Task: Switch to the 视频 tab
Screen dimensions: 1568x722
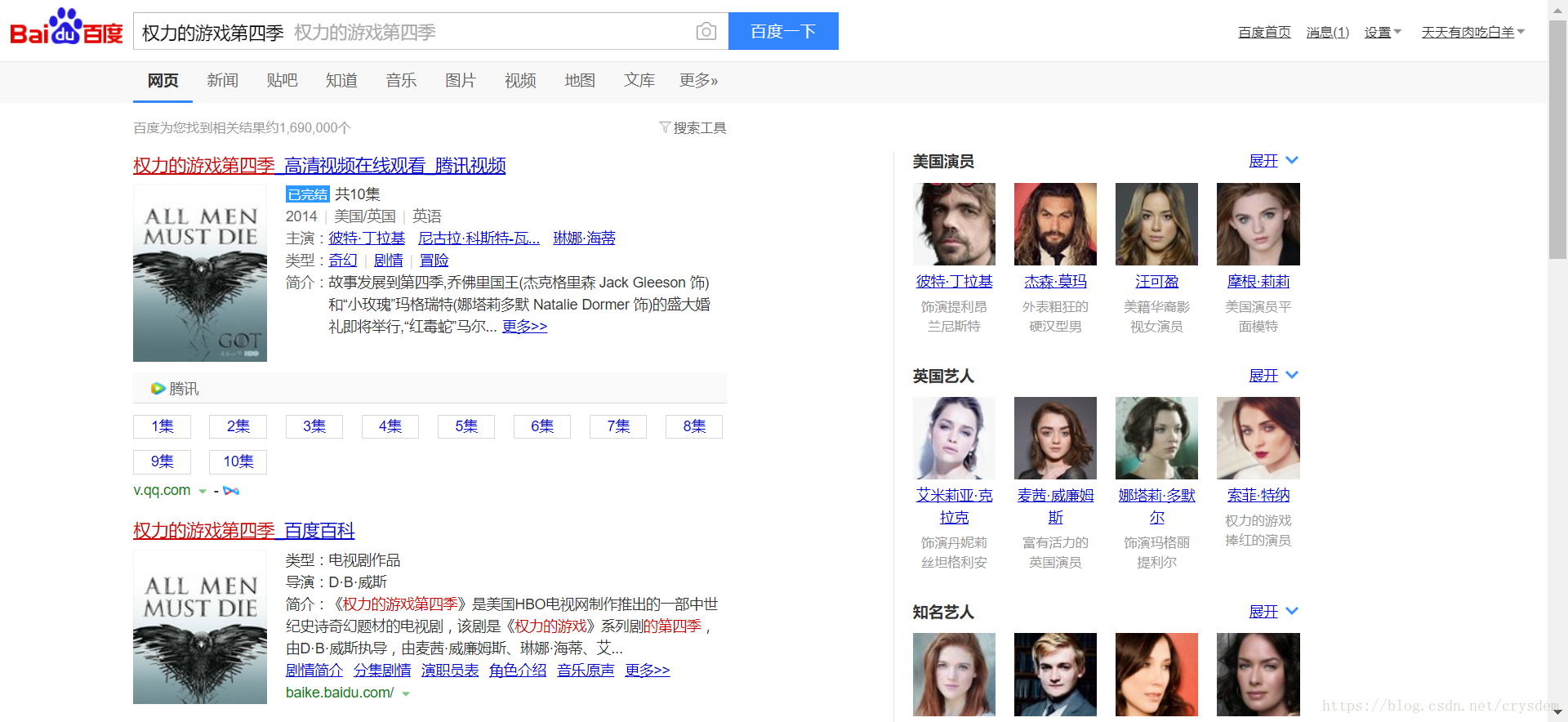Action: (x=520, y=80)
